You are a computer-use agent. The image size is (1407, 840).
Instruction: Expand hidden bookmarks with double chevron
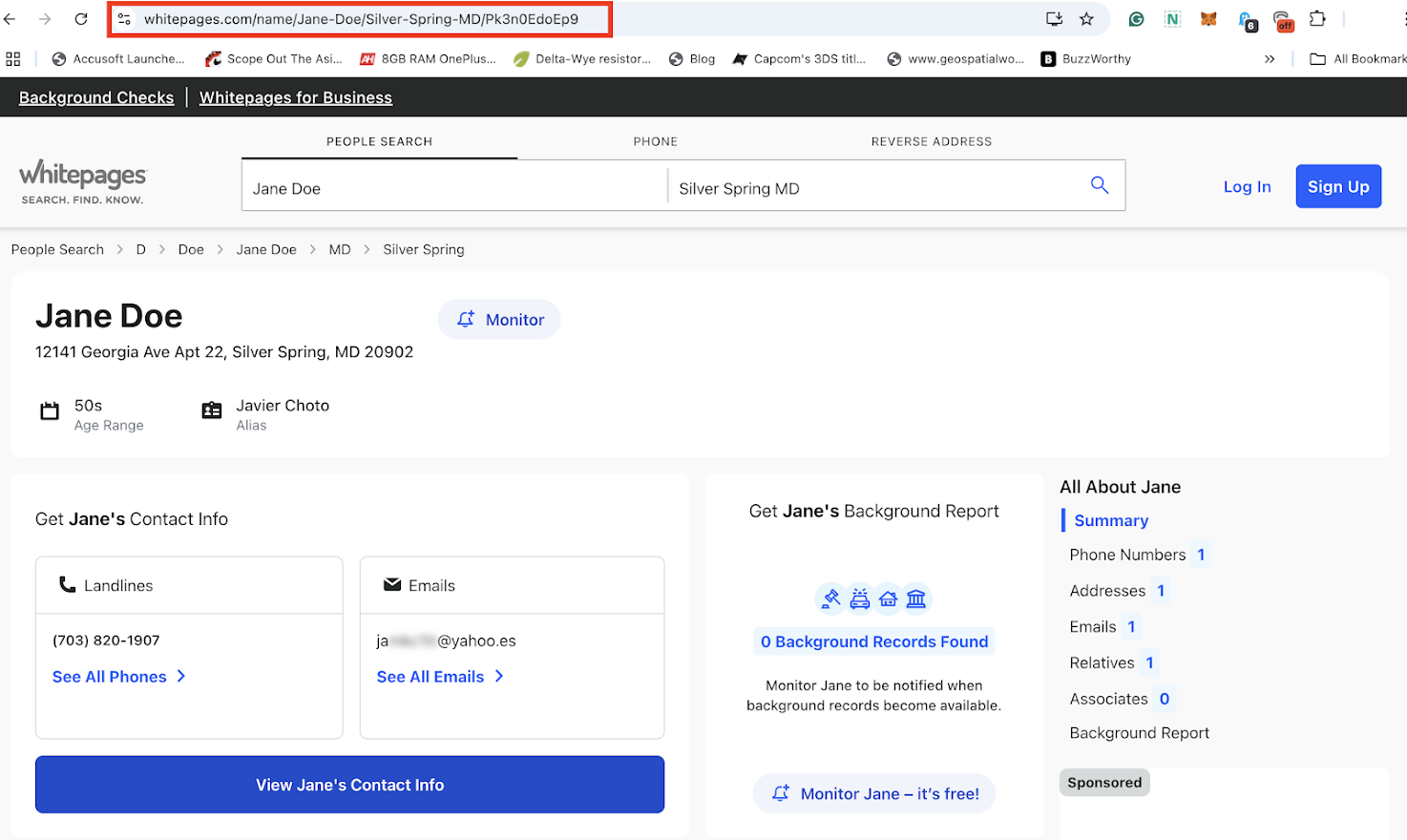pos(1270,59)
